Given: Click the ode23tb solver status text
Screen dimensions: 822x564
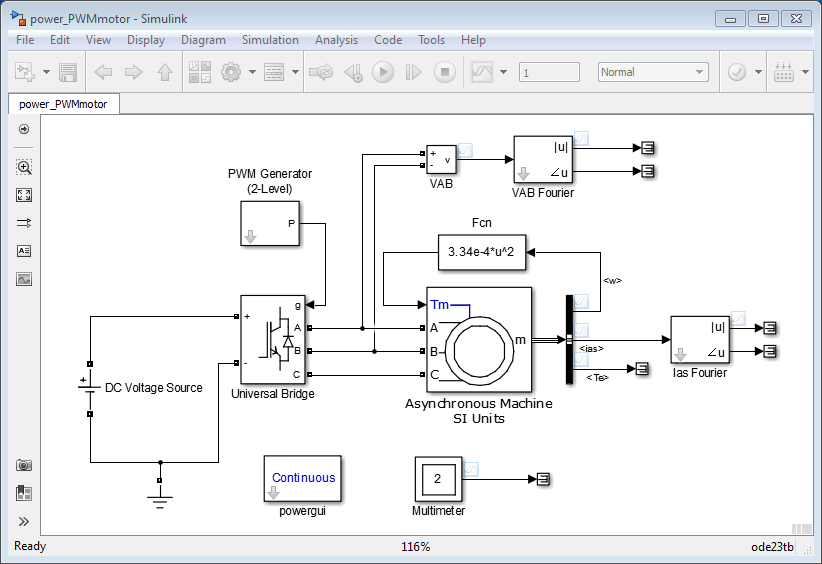Looking at the screenshot, I should [x=772, y=547].
